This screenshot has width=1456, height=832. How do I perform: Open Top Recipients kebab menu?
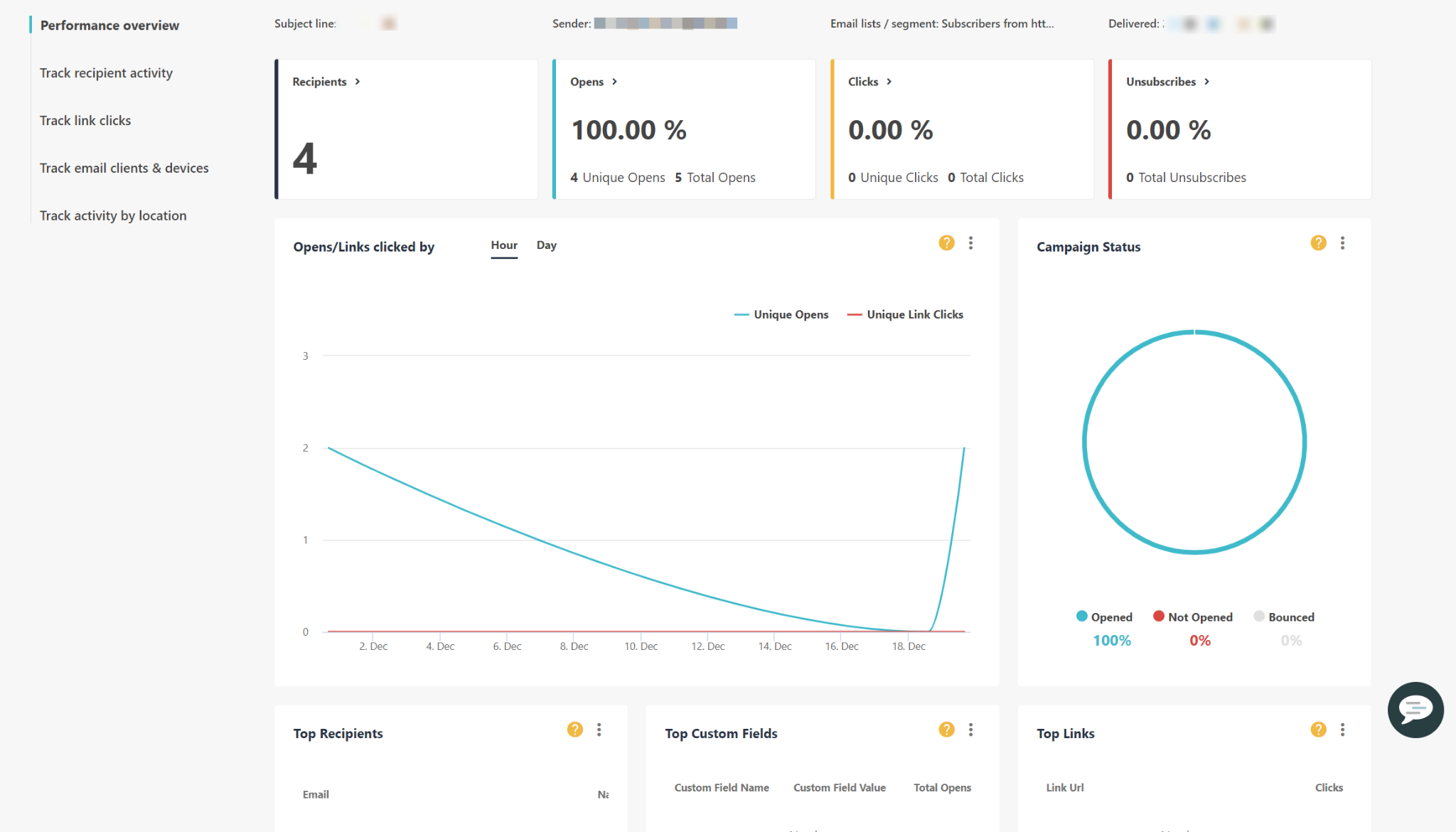(599, 730)
